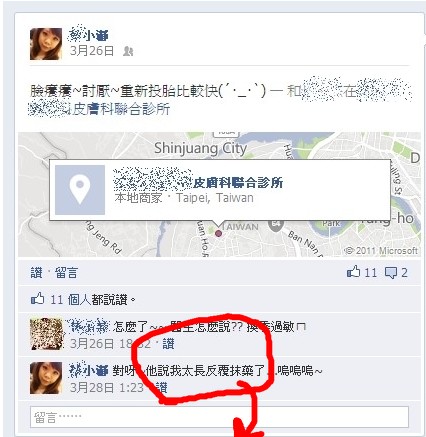The height and width of the screenshot is (437, 426).
Task: Open the 11 個人都說讚 likers list
Action: coord(92,300)
